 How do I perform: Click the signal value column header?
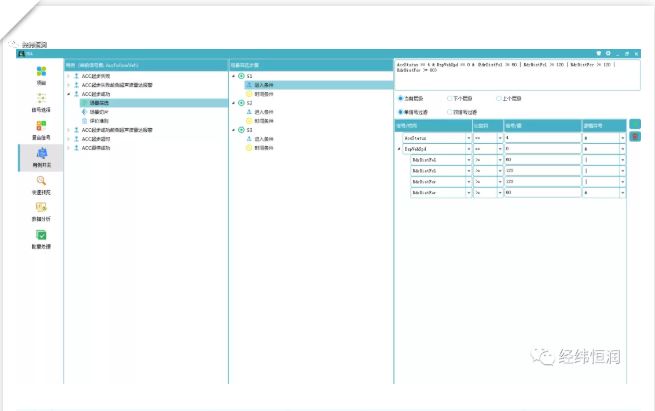[543, 125]
